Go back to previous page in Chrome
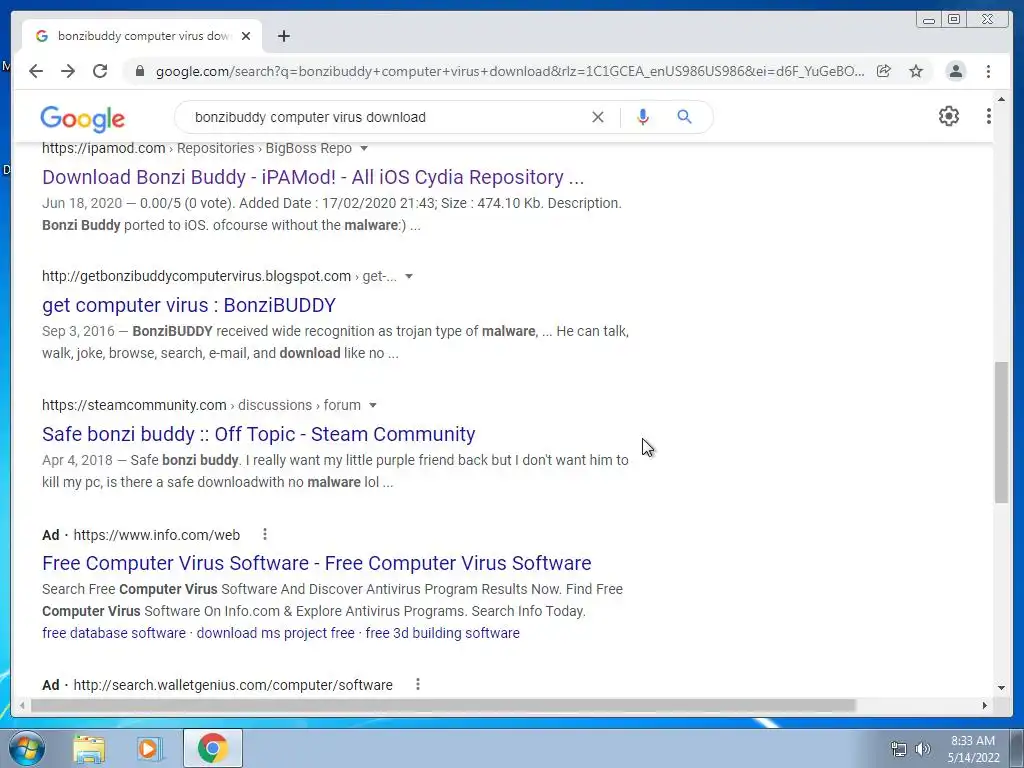This screenshot has height=768, width=1024. coord(36,71)
